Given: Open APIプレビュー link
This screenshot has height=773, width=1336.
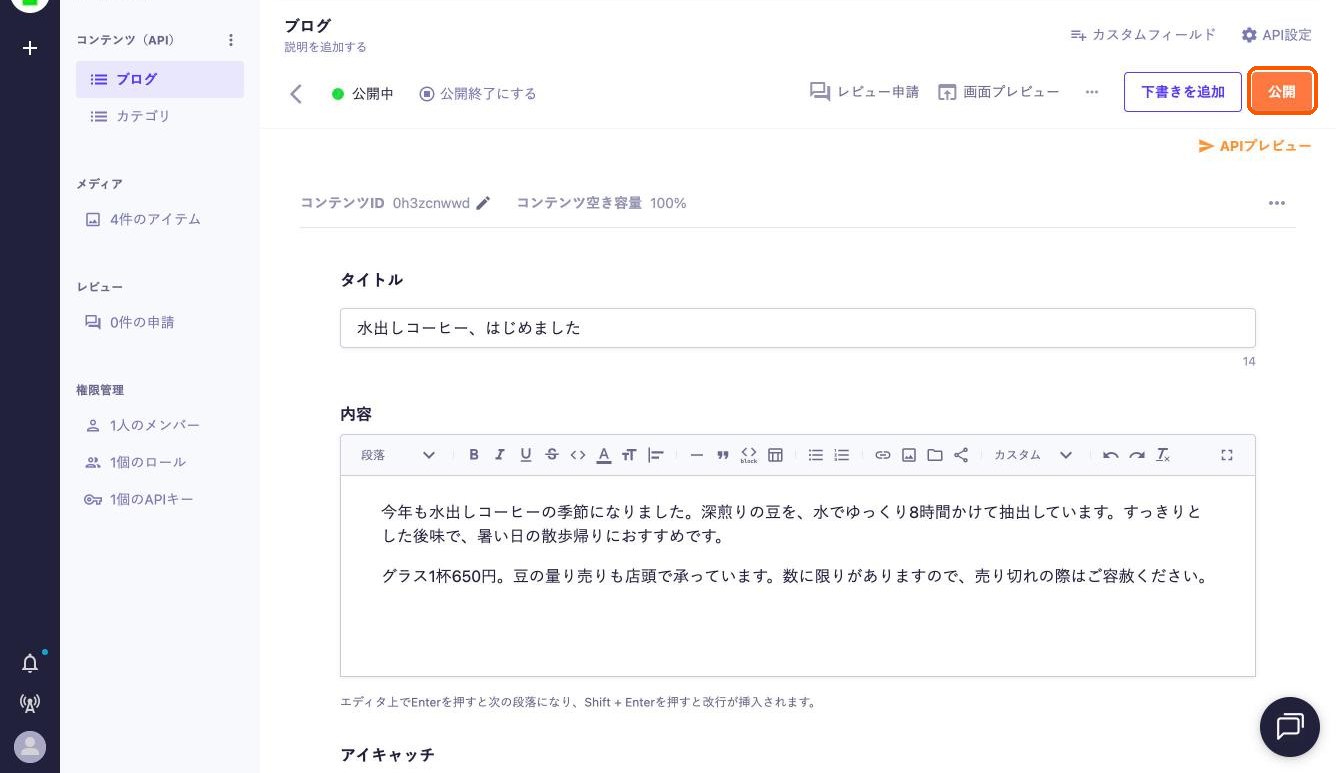Looking at the screenshot, I should [1255, 146].
